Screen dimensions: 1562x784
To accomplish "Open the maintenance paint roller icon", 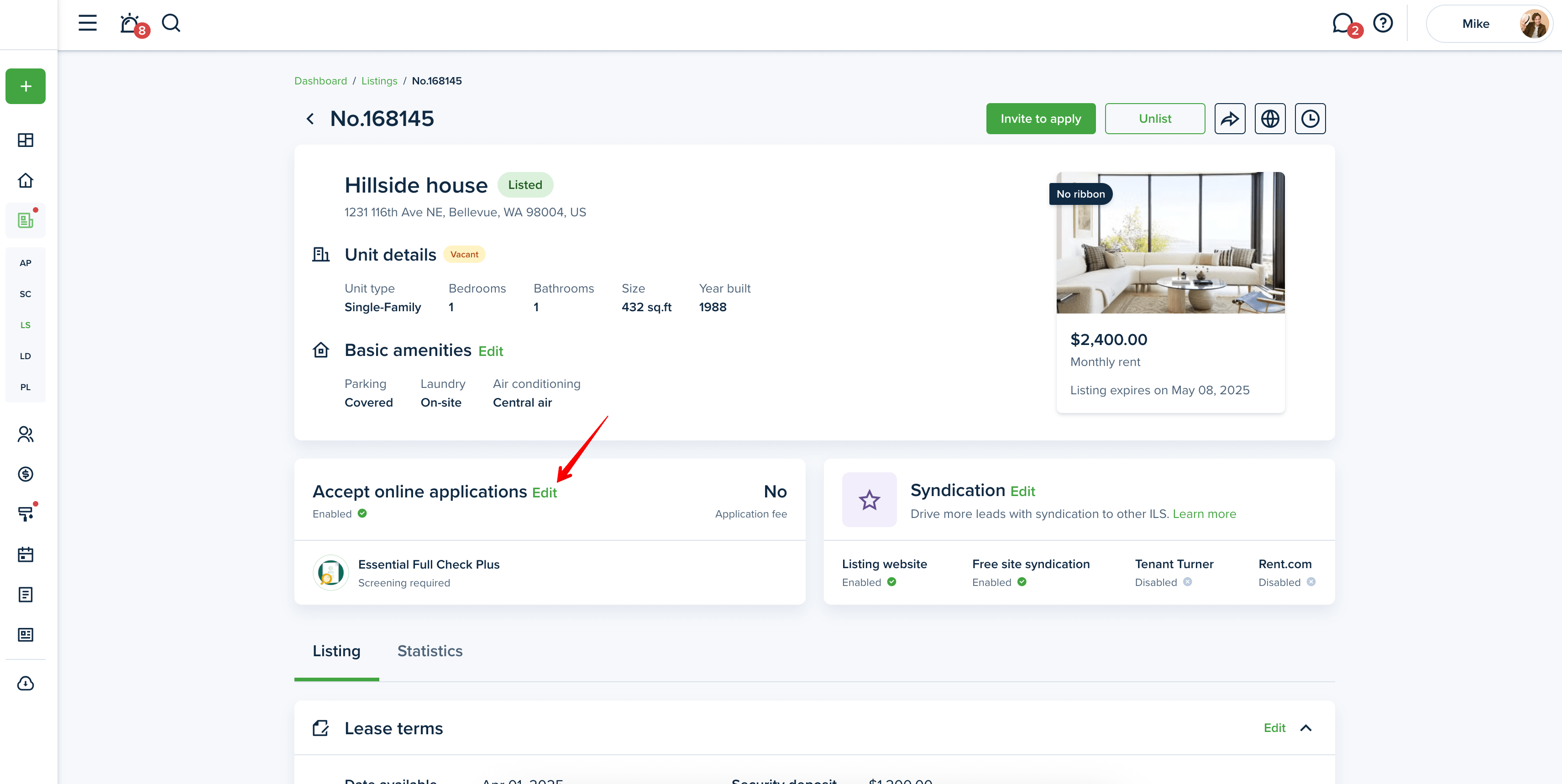I will click(x=26, y=514).
